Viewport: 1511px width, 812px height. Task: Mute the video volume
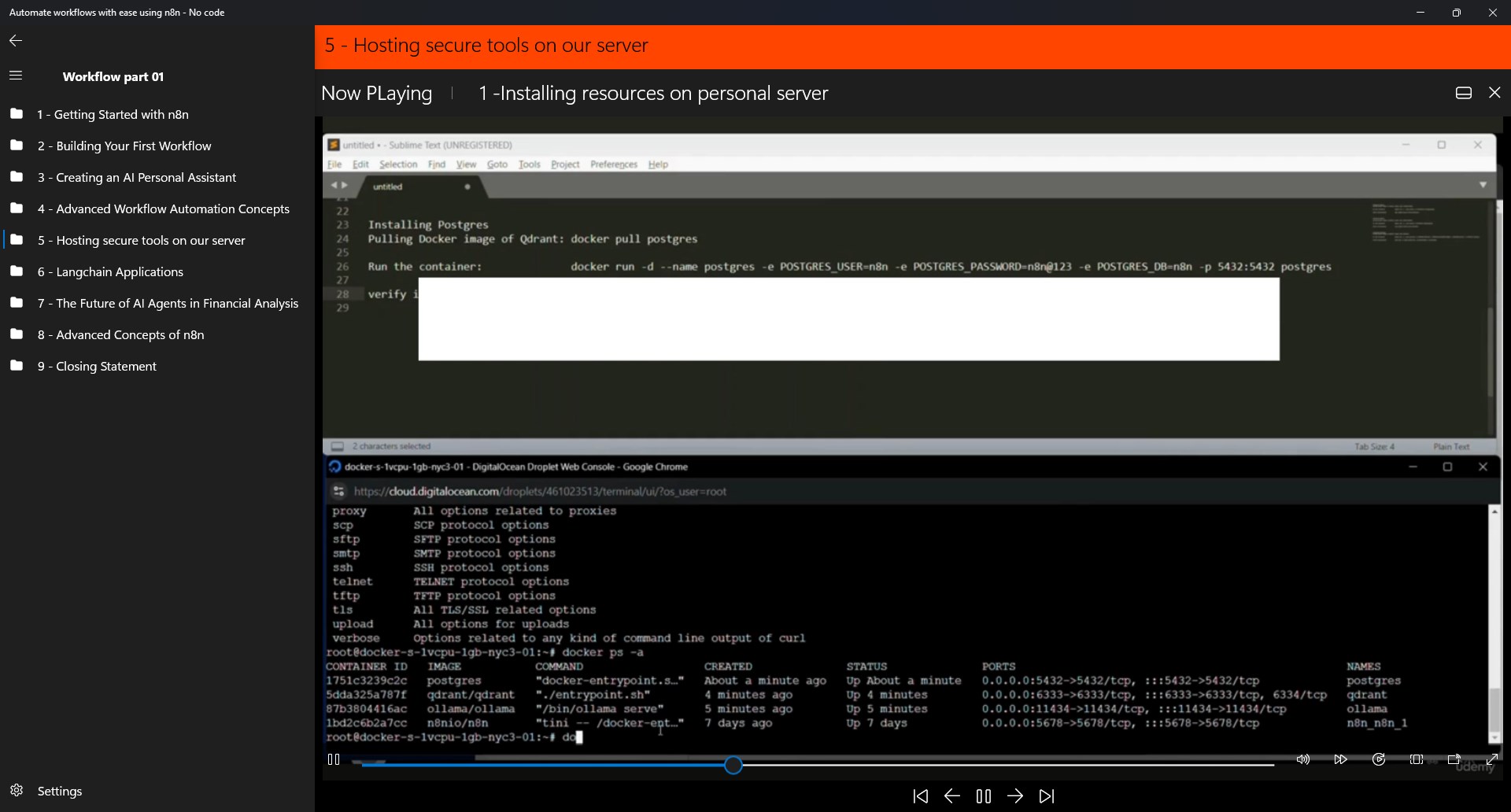[1302, 759]
